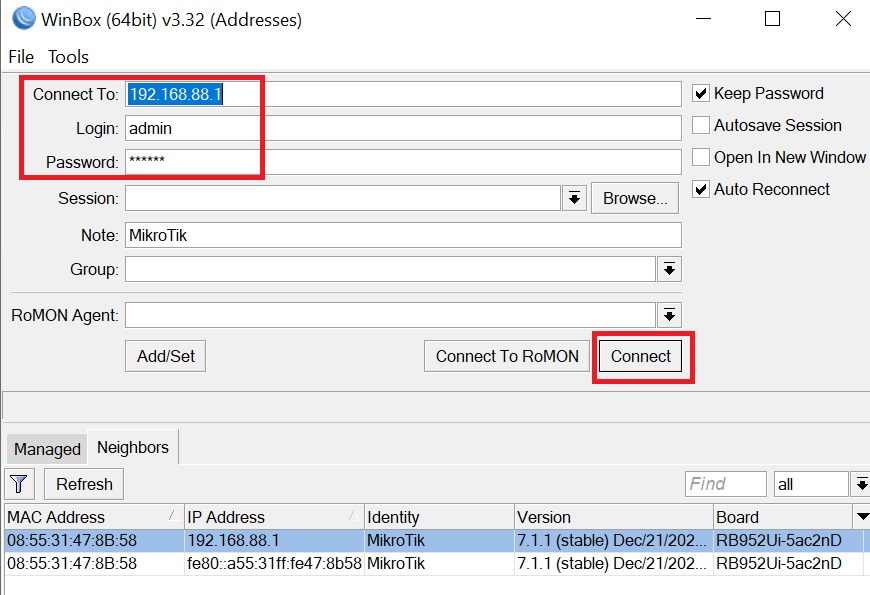The image size is (870, 595).
Task: Toggle the Auto Reconnect checkbox
Action: click(701, 189)
